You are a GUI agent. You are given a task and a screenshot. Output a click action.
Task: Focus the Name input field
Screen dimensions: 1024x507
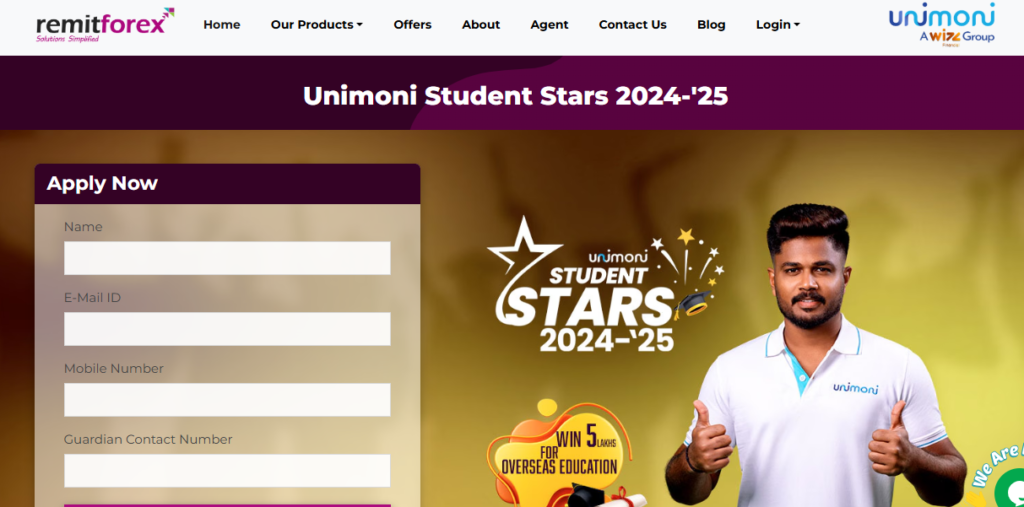[227, 258]
